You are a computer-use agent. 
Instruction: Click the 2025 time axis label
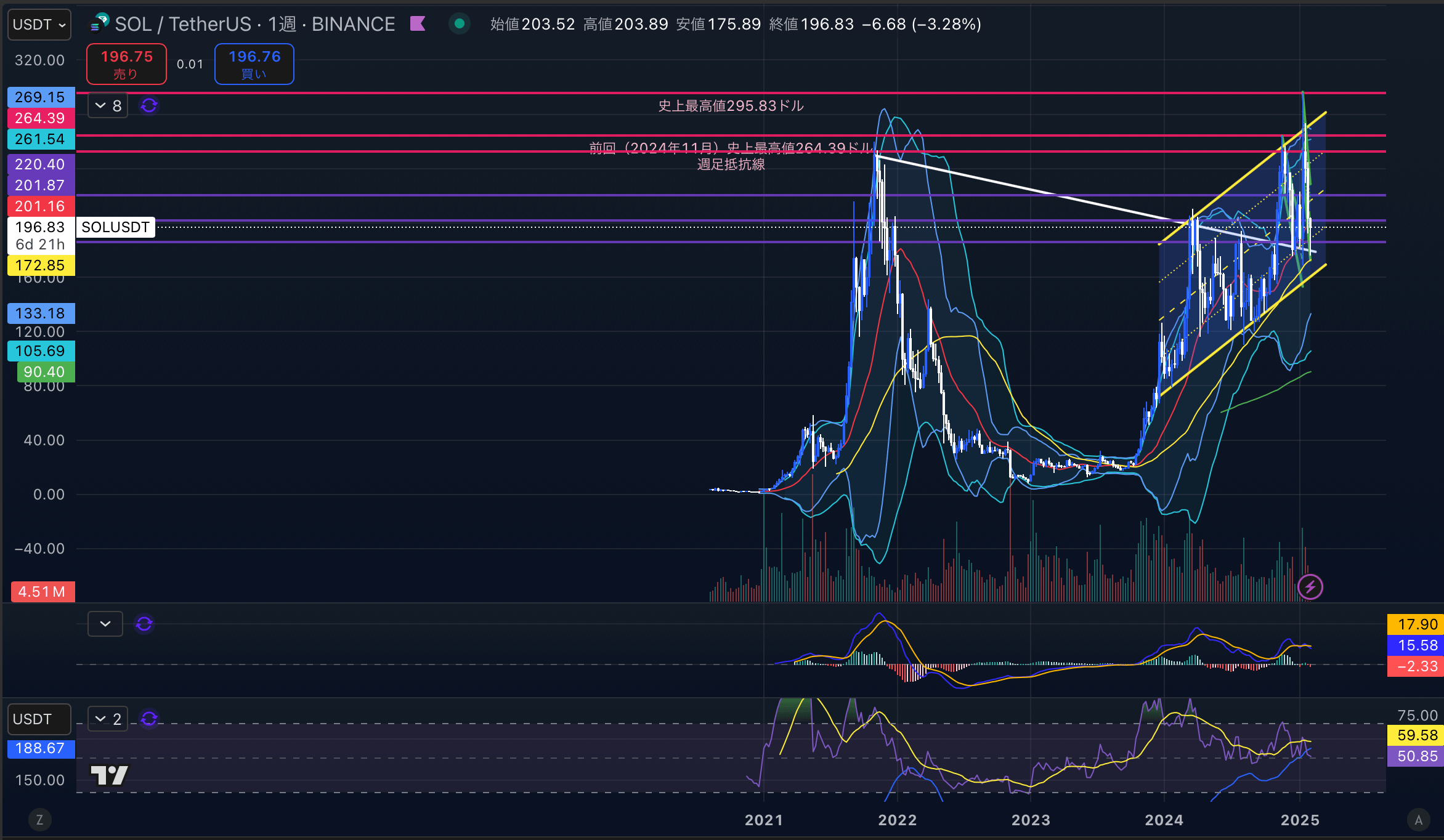(x=1300, y=820)
